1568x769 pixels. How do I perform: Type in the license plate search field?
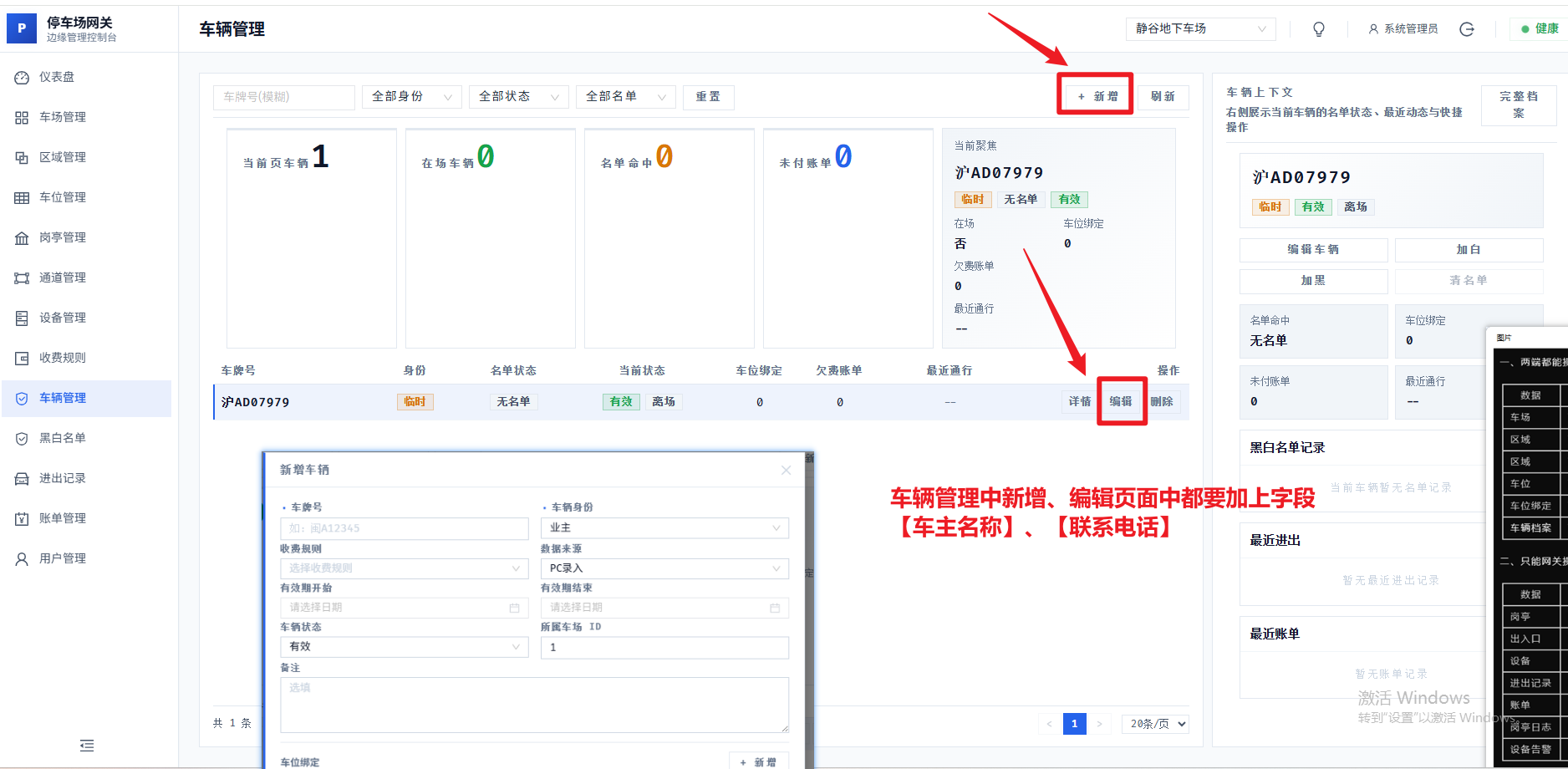coord(283,97)
